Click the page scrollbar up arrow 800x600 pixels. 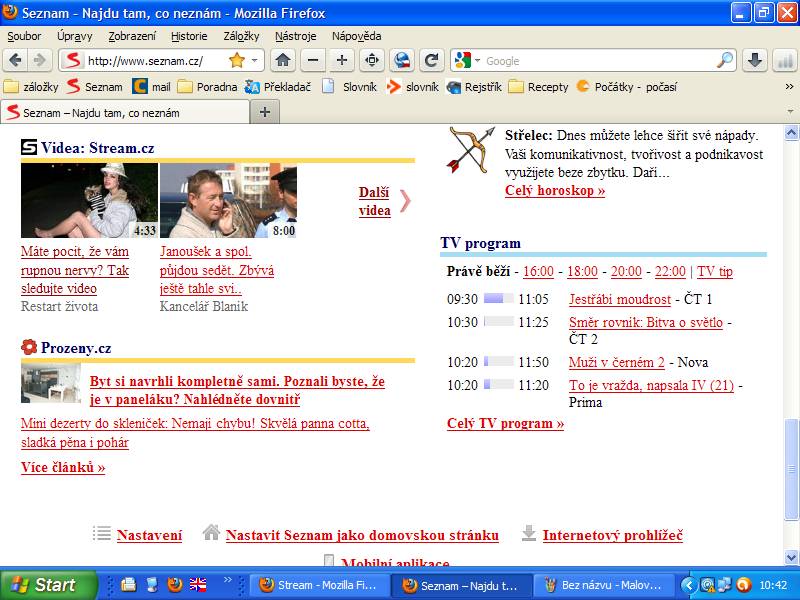pyautogui.click(x=791, y=134)
